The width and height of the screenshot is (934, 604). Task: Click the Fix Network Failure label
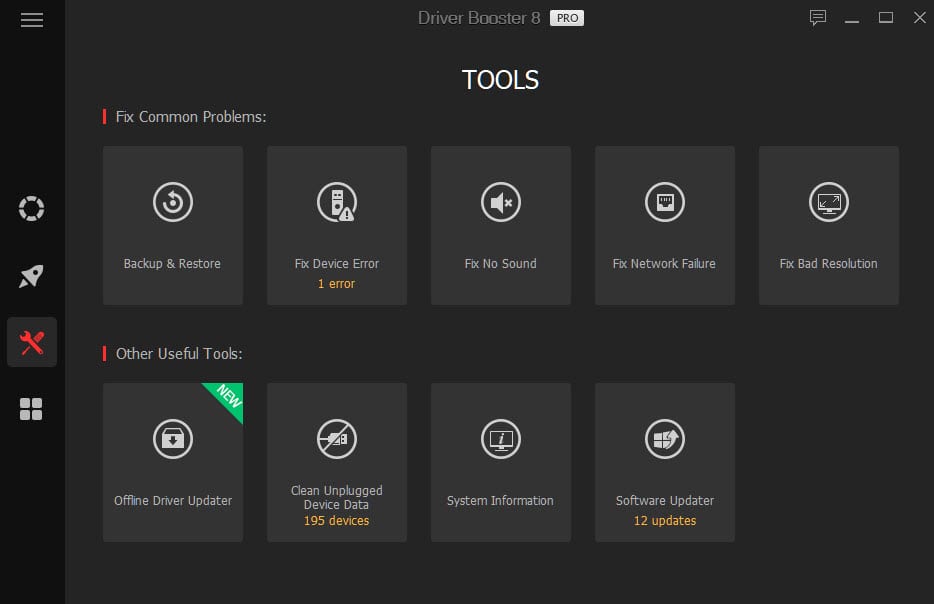point(664,263)
